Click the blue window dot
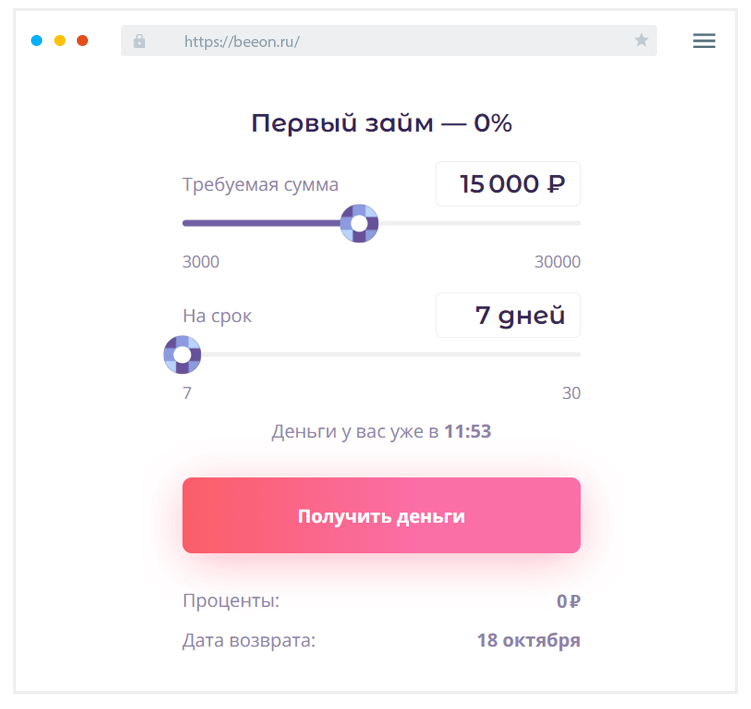 [x=37, y=41]
